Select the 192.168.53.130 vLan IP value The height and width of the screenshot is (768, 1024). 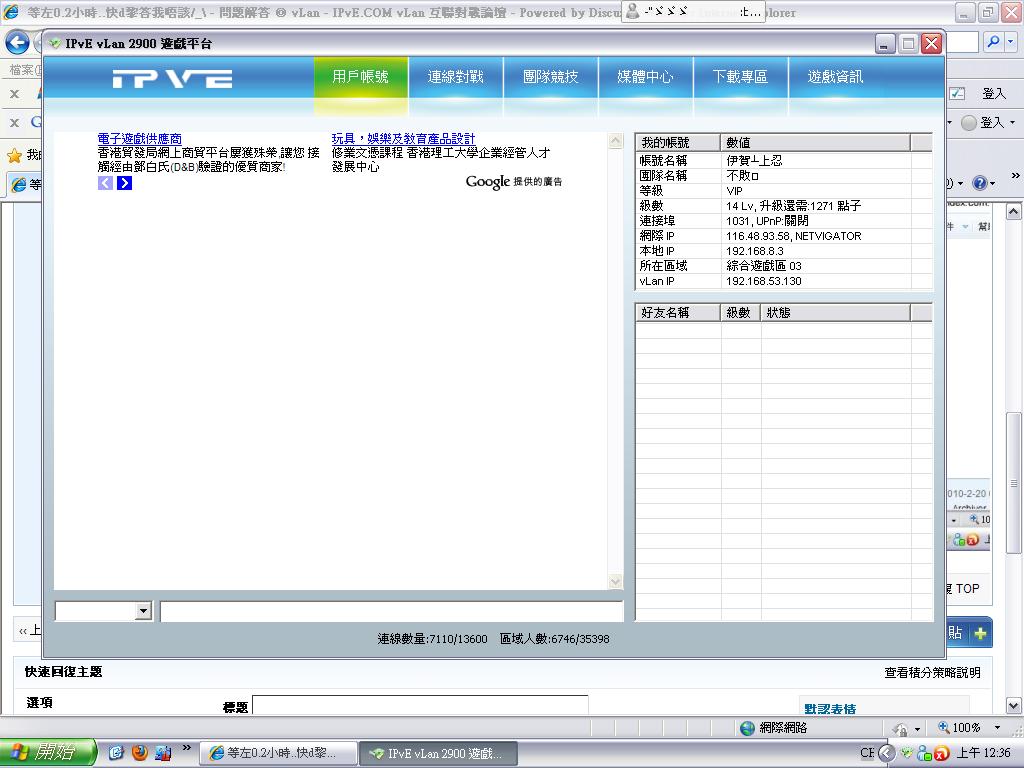(763, 281)
